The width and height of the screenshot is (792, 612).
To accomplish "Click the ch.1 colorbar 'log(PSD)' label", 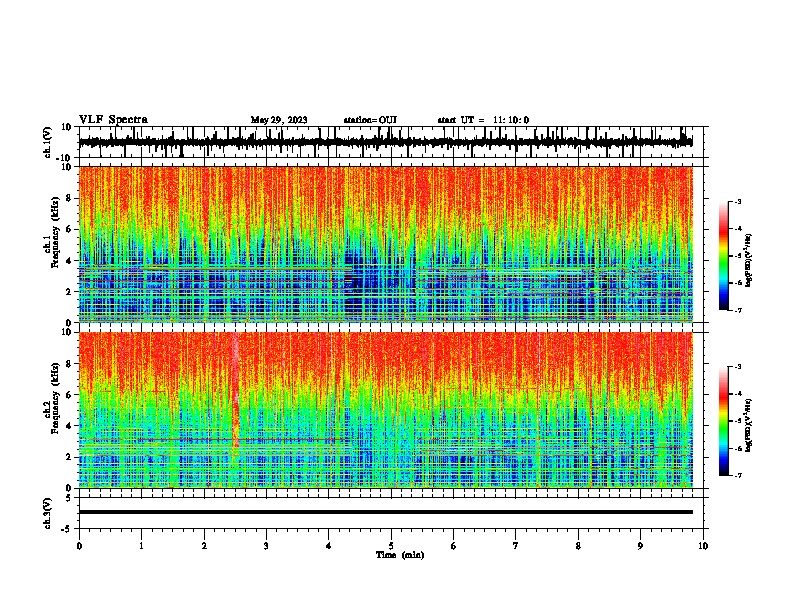I will [x=748, y=261].
